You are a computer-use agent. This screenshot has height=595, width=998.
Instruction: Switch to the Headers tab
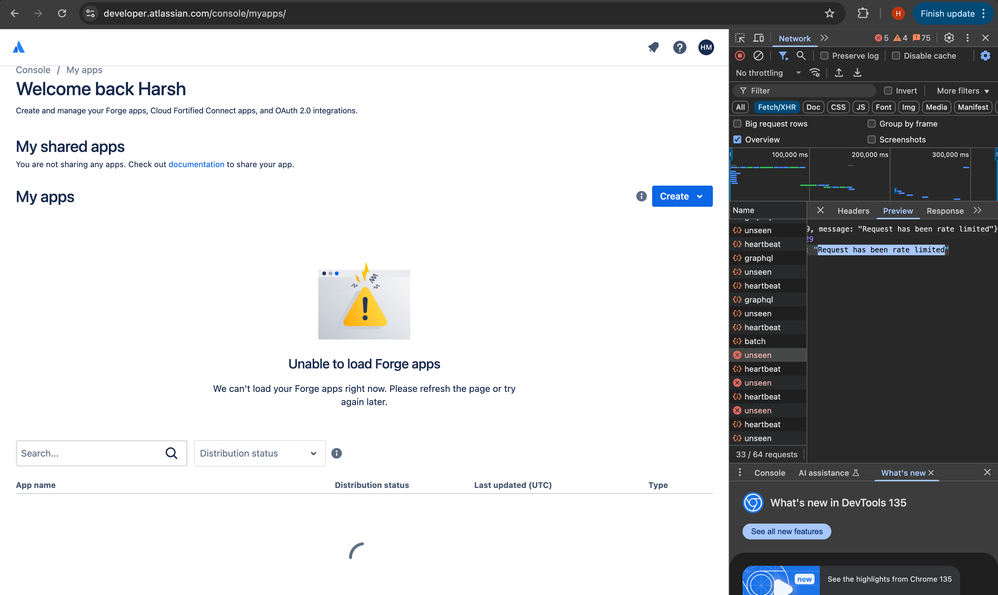point(853,211)
